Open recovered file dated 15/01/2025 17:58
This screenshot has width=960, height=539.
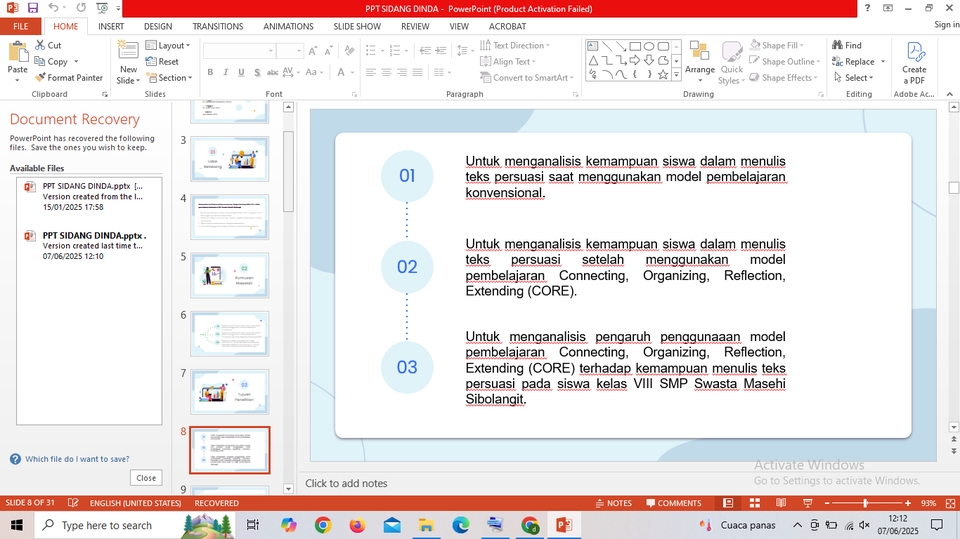point(89,197)
